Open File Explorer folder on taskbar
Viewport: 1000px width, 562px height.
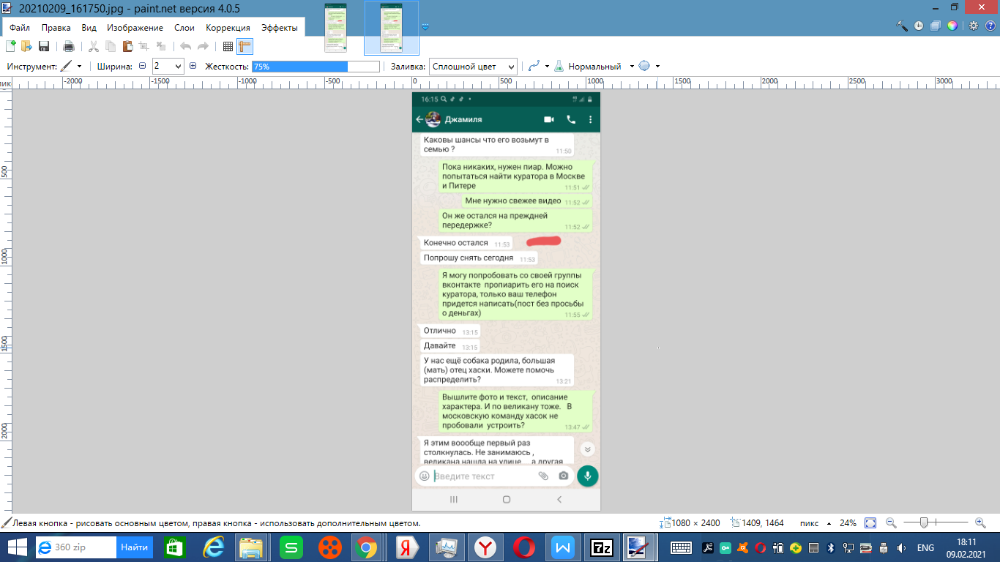(x=251, y=547)
